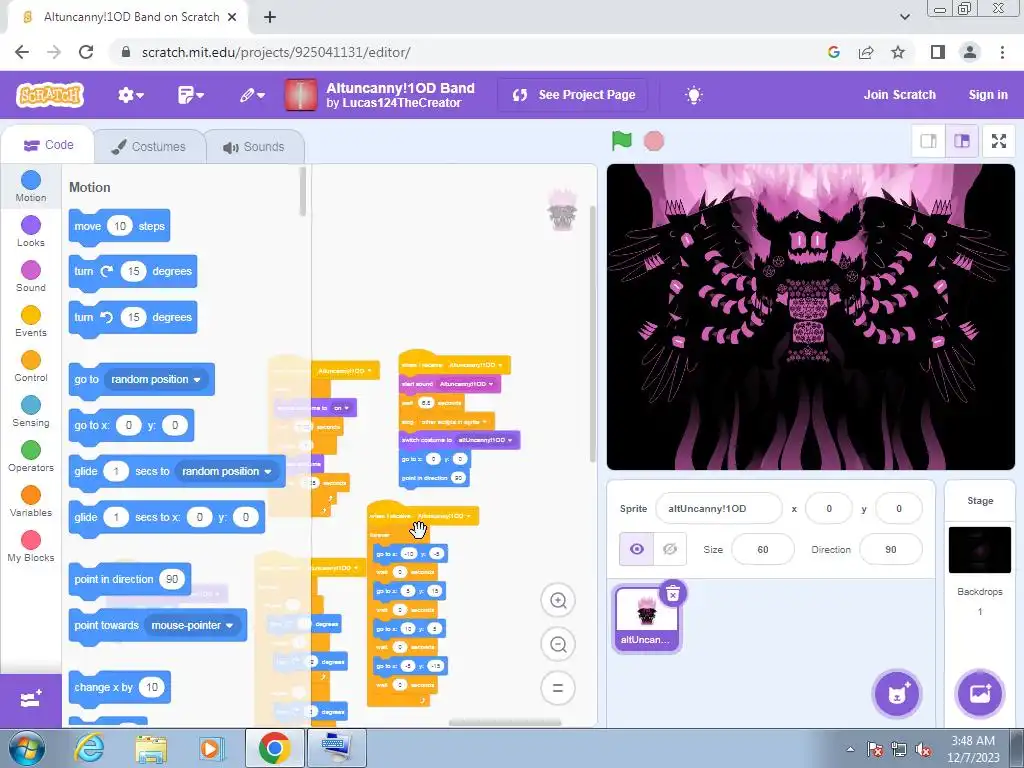This screenshot has height=768, width=1024.
Task: Click the green flag to run the project
Action: [622, 140]
